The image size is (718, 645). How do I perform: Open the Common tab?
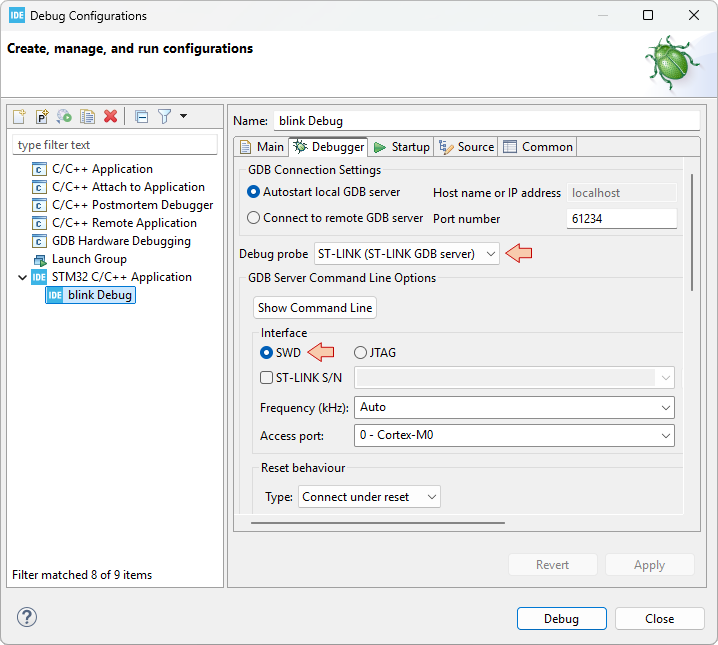click(538, 147)
